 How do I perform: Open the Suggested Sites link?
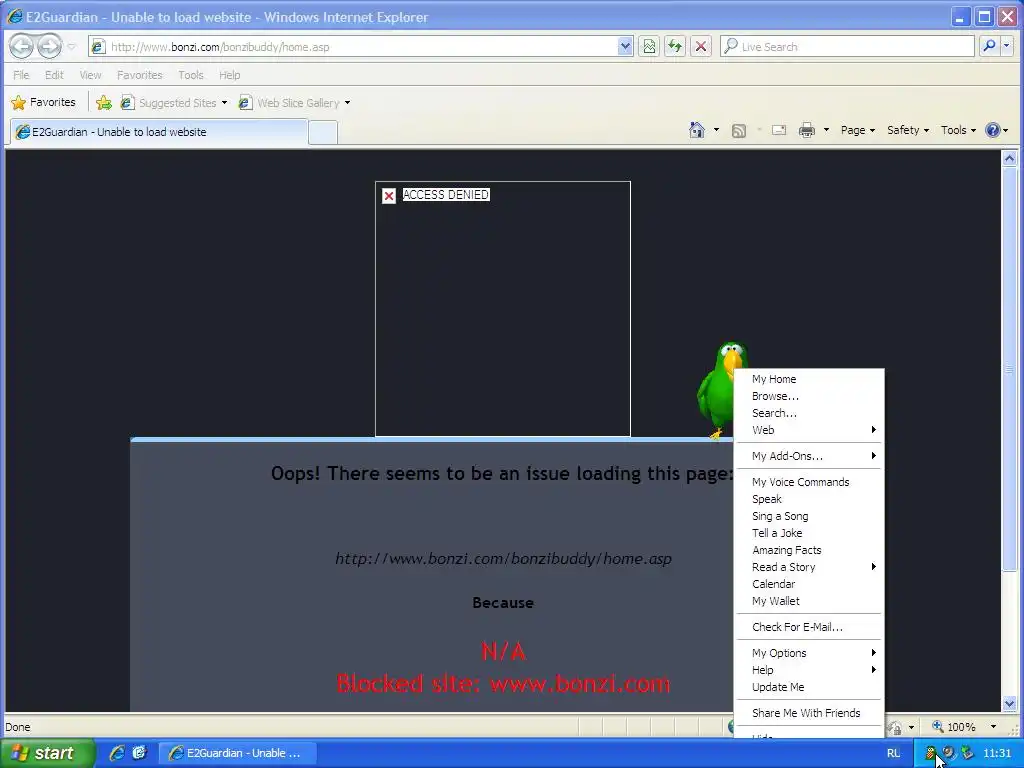click(174, 103)
